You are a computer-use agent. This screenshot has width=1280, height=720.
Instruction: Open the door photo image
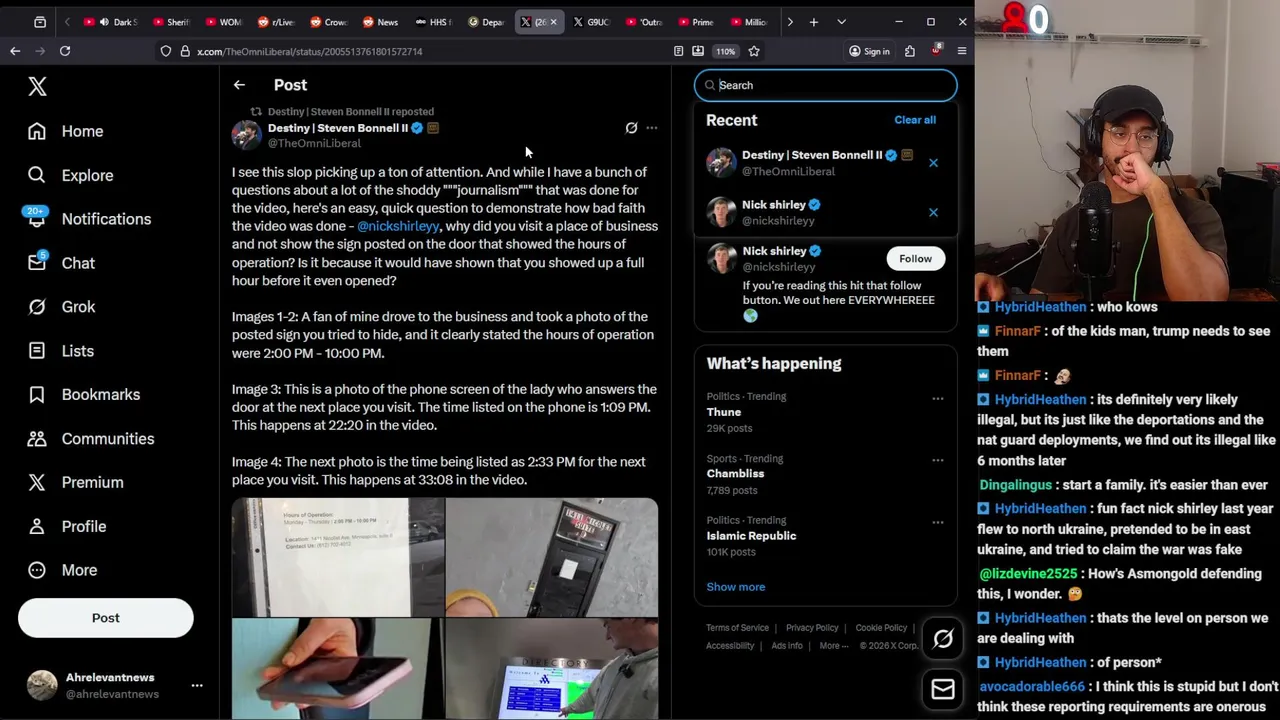(552, 557)
